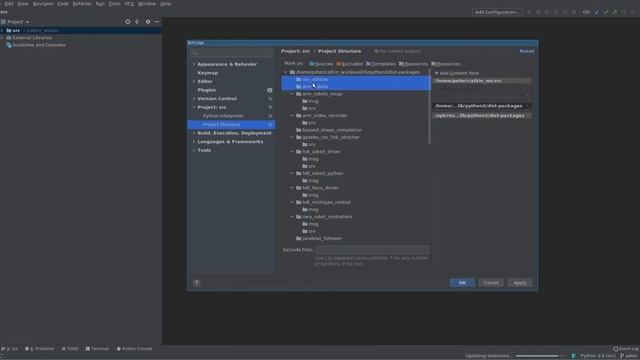
Task: Click Git update project arrow icon
Action: click(597, 12)
